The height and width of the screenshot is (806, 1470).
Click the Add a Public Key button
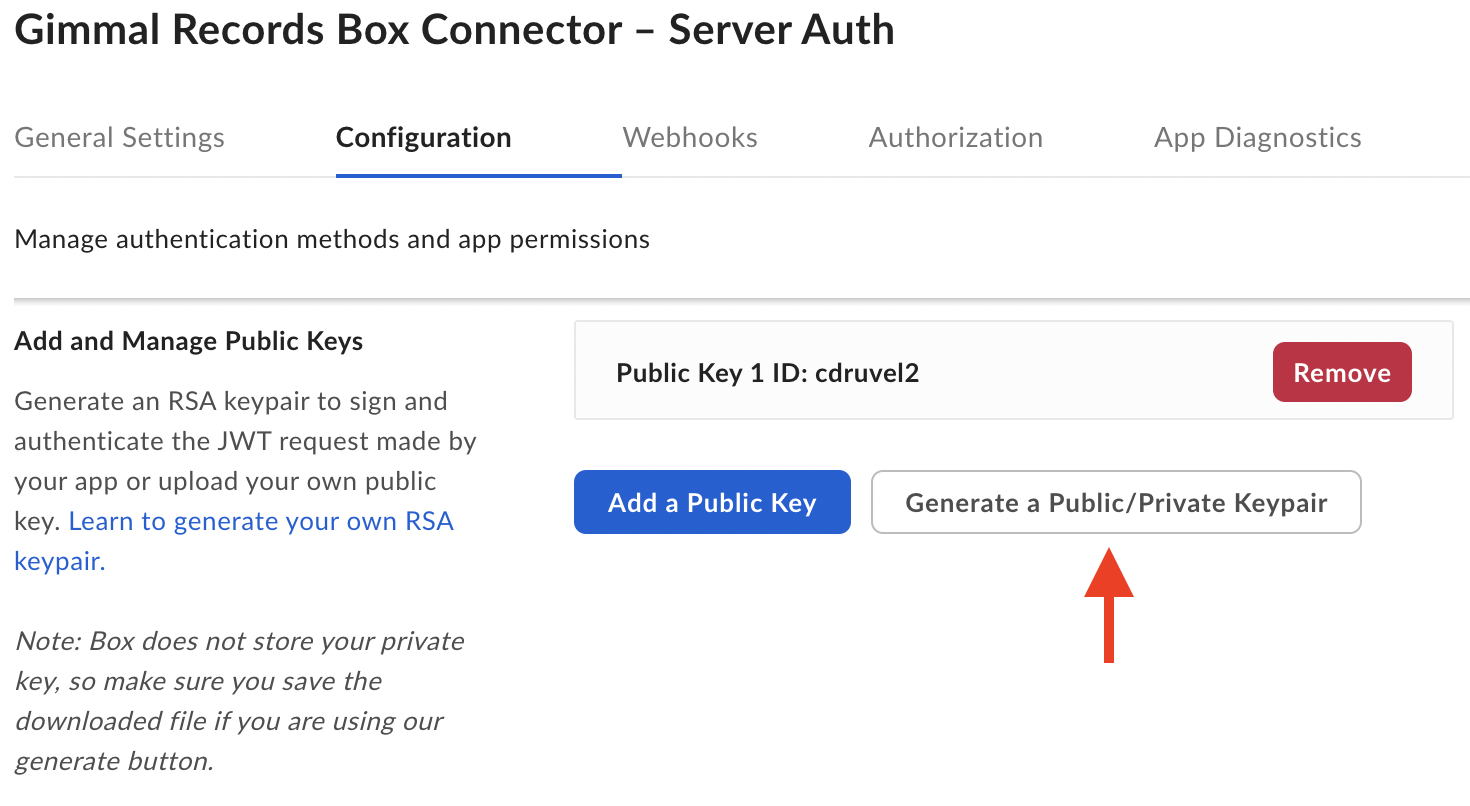712,502
